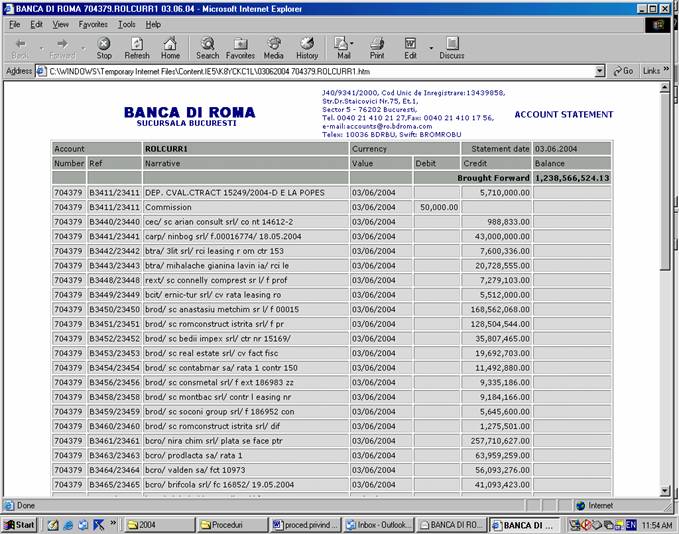
Task: Click inside the address bar field
Action: (x=320, y=71)
